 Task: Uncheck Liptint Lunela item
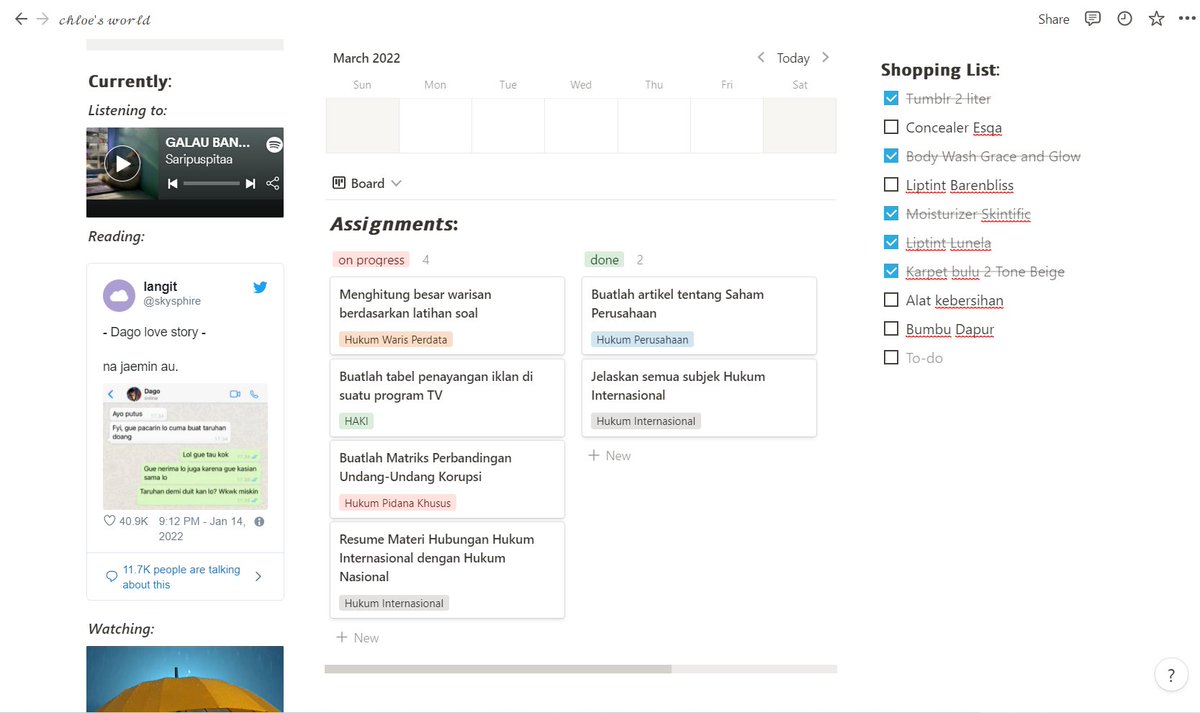[x=891, y=243]
